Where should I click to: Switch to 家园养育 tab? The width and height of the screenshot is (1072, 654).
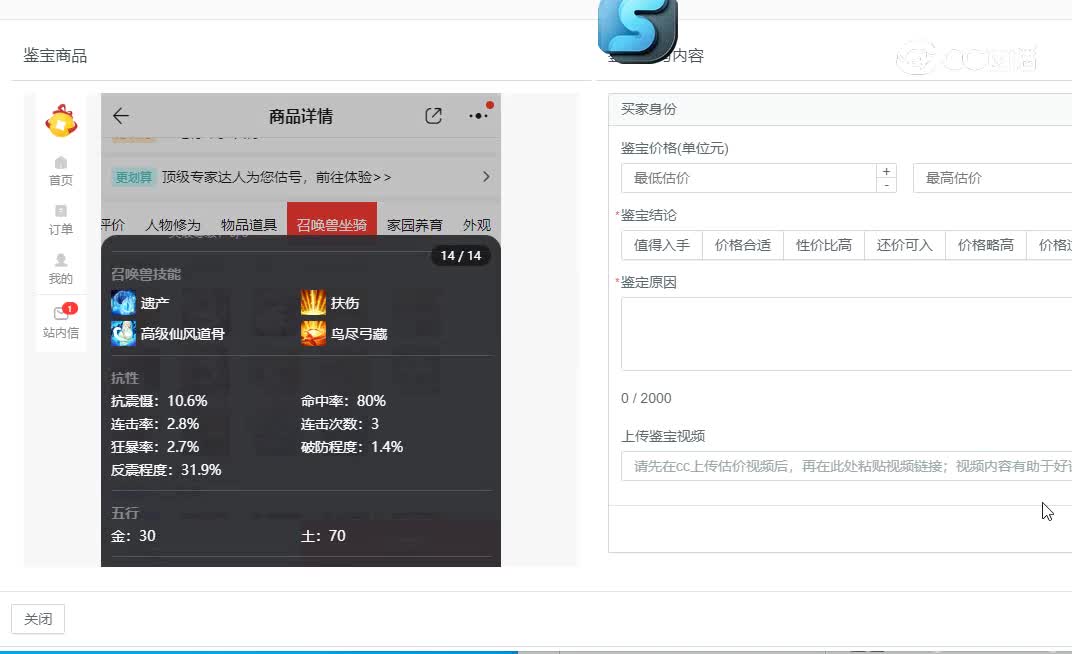point(415,225)
